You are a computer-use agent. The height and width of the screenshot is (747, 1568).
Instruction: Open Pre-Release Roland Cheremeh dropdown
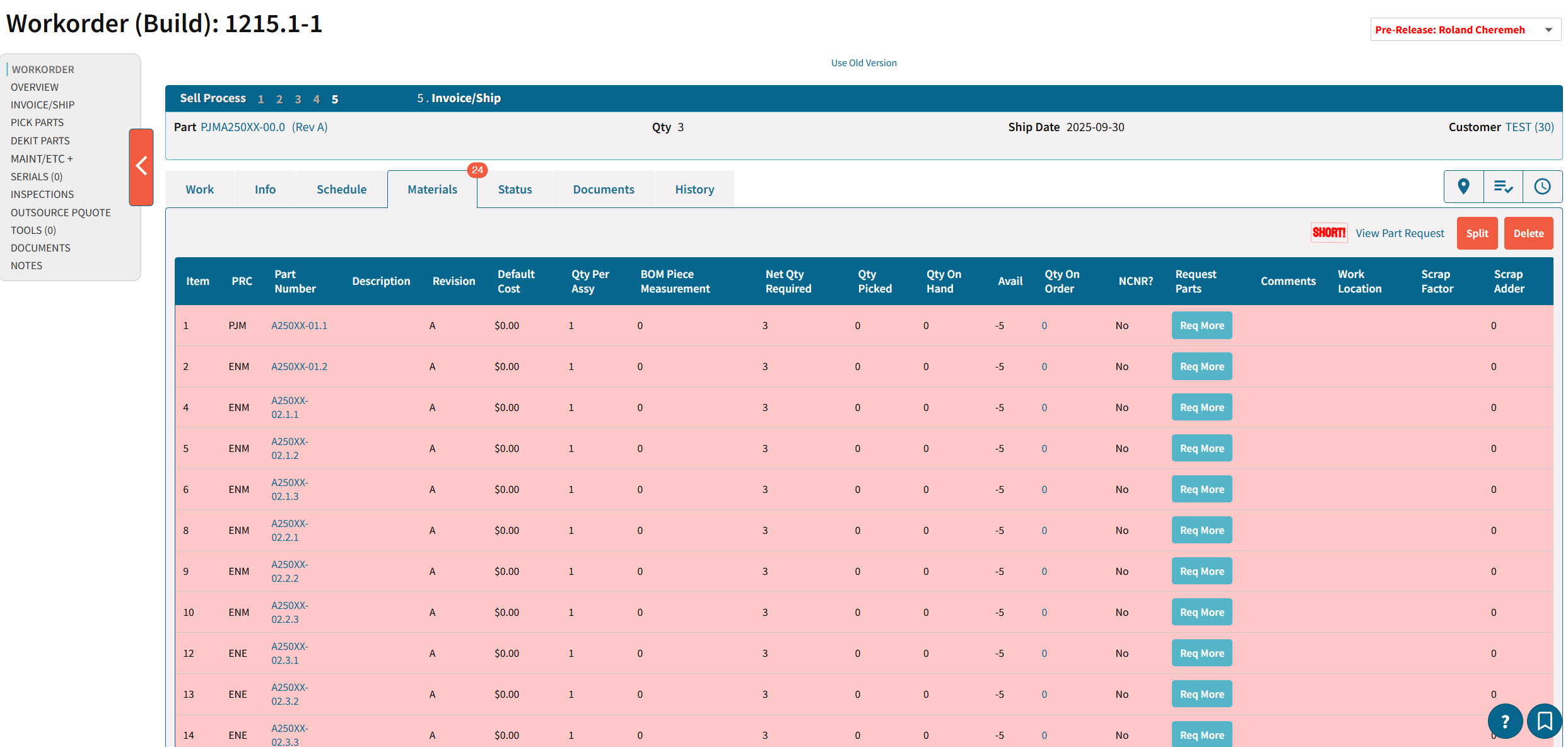1465,30
